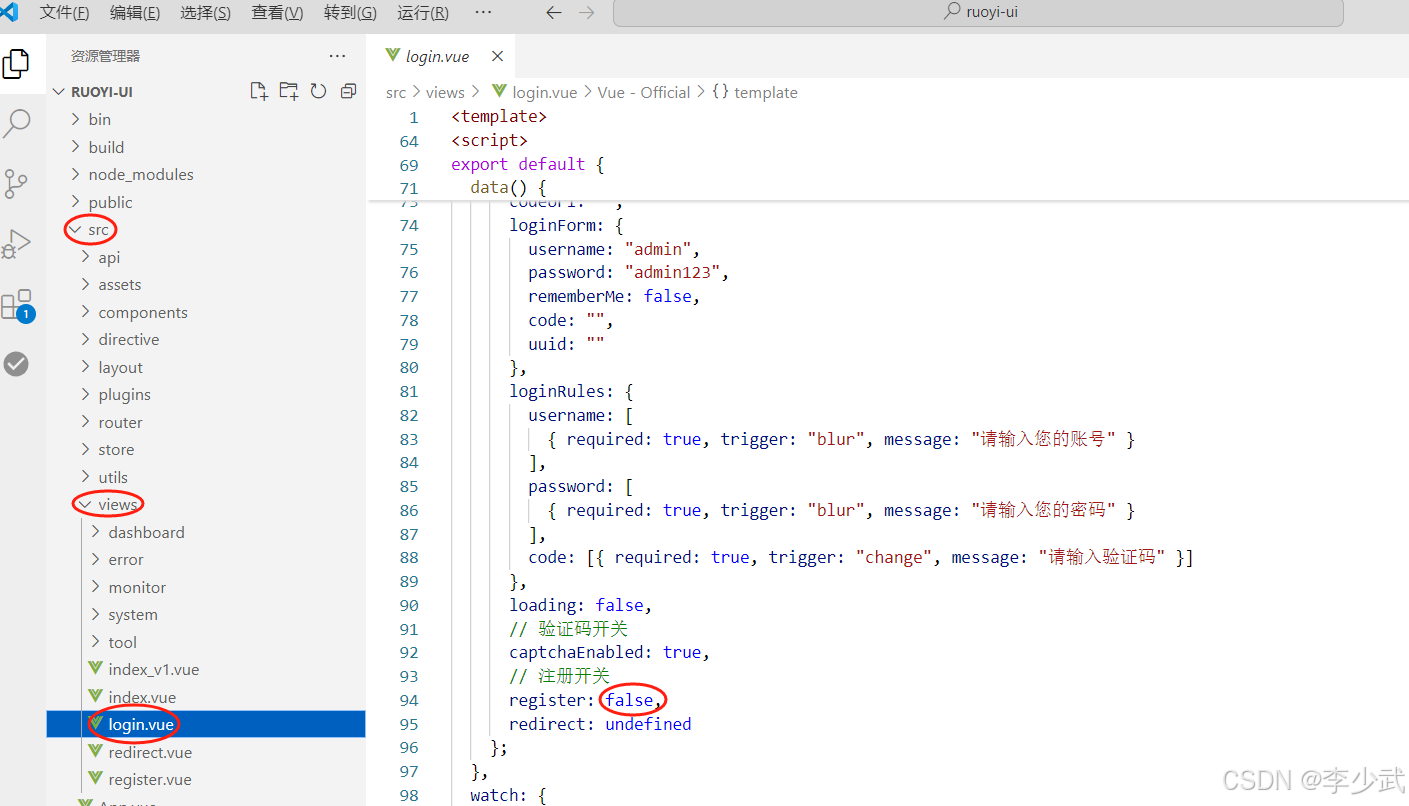Image resolution: width=1409 pixels, height=806 pixels.
Task: Expand the monitor folder
Action: pos(206,587)
